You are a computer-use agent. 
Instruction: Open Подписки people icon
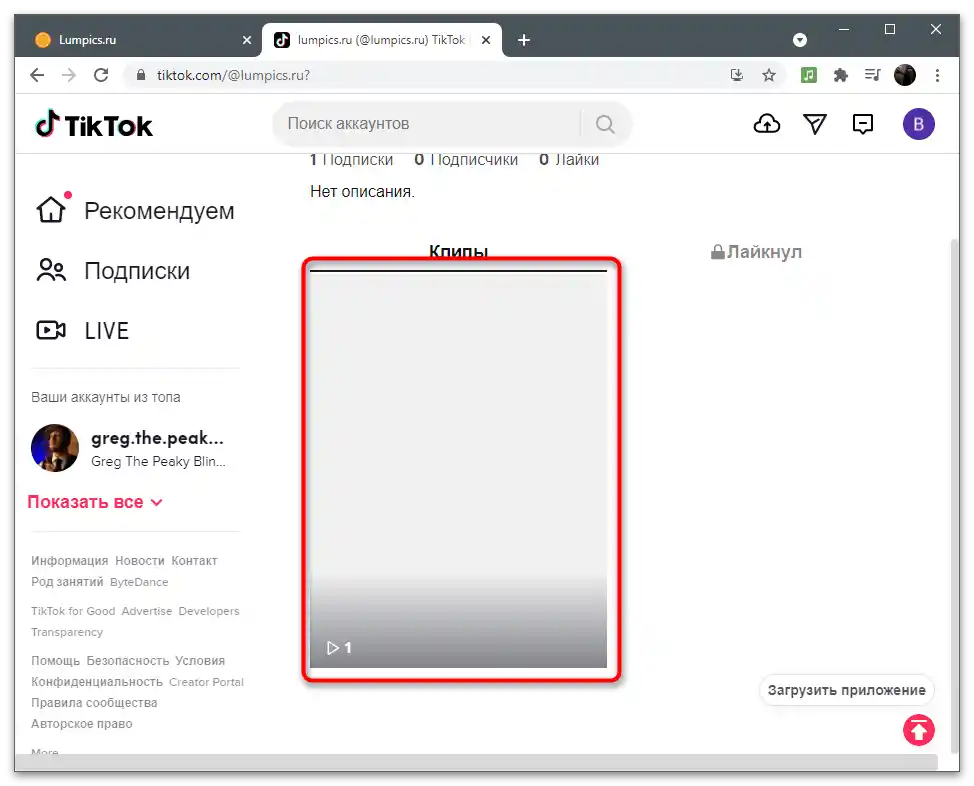[x=50, y=270]
